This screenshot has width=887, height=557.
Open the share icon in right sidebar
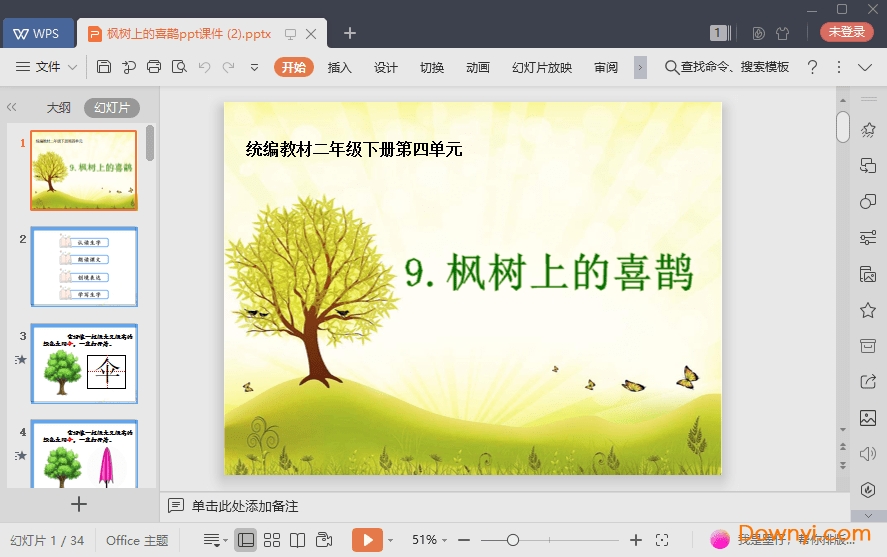pos(868,382)
